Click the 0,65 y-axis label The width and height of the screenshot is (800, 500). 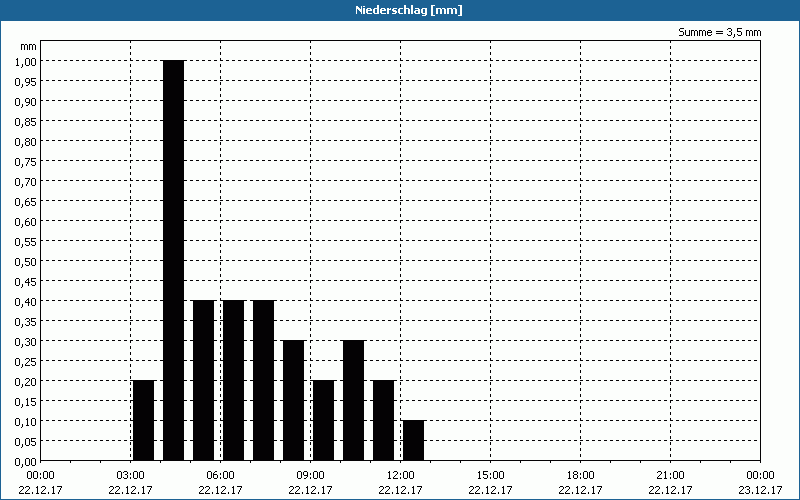click(x=26, y=202)
